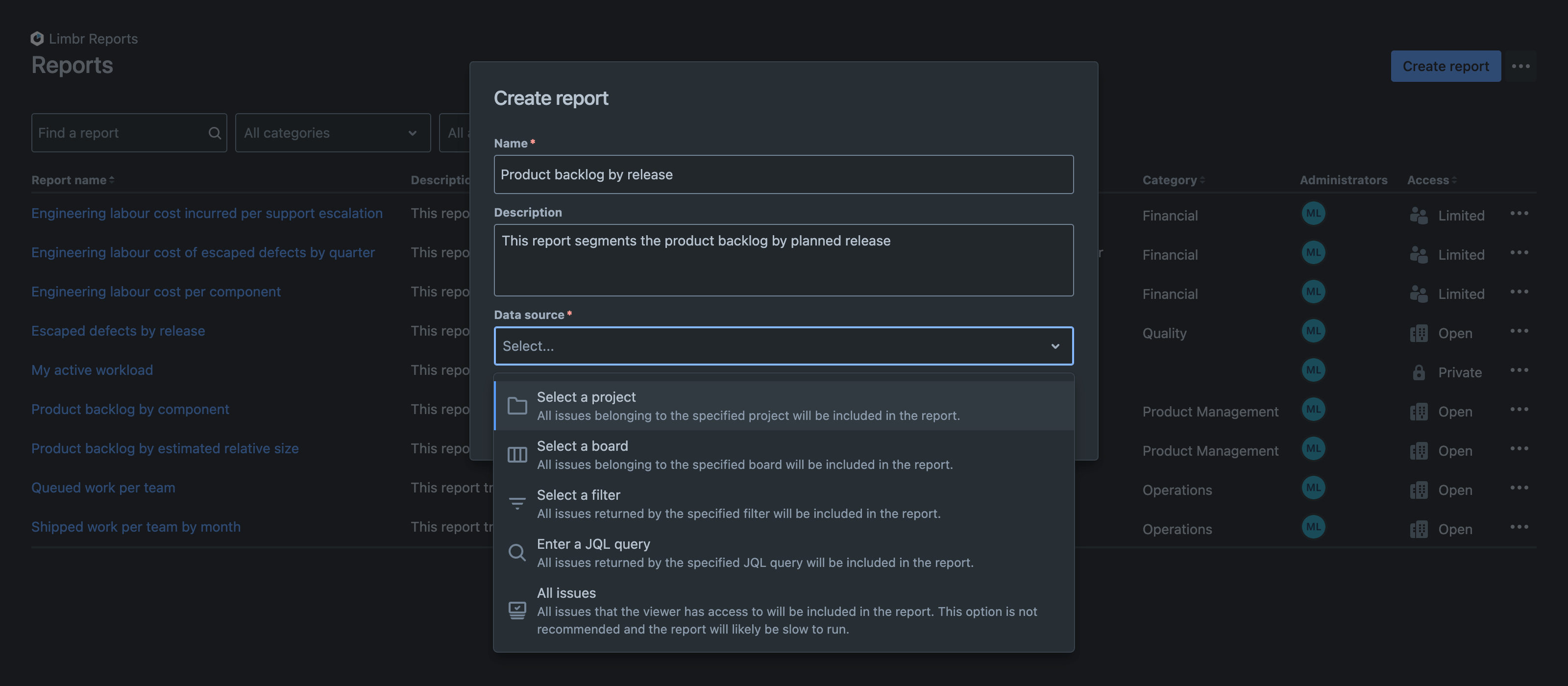Click the Limbr Reports logo icon
1568x686 pixels.
click(37, 38)
